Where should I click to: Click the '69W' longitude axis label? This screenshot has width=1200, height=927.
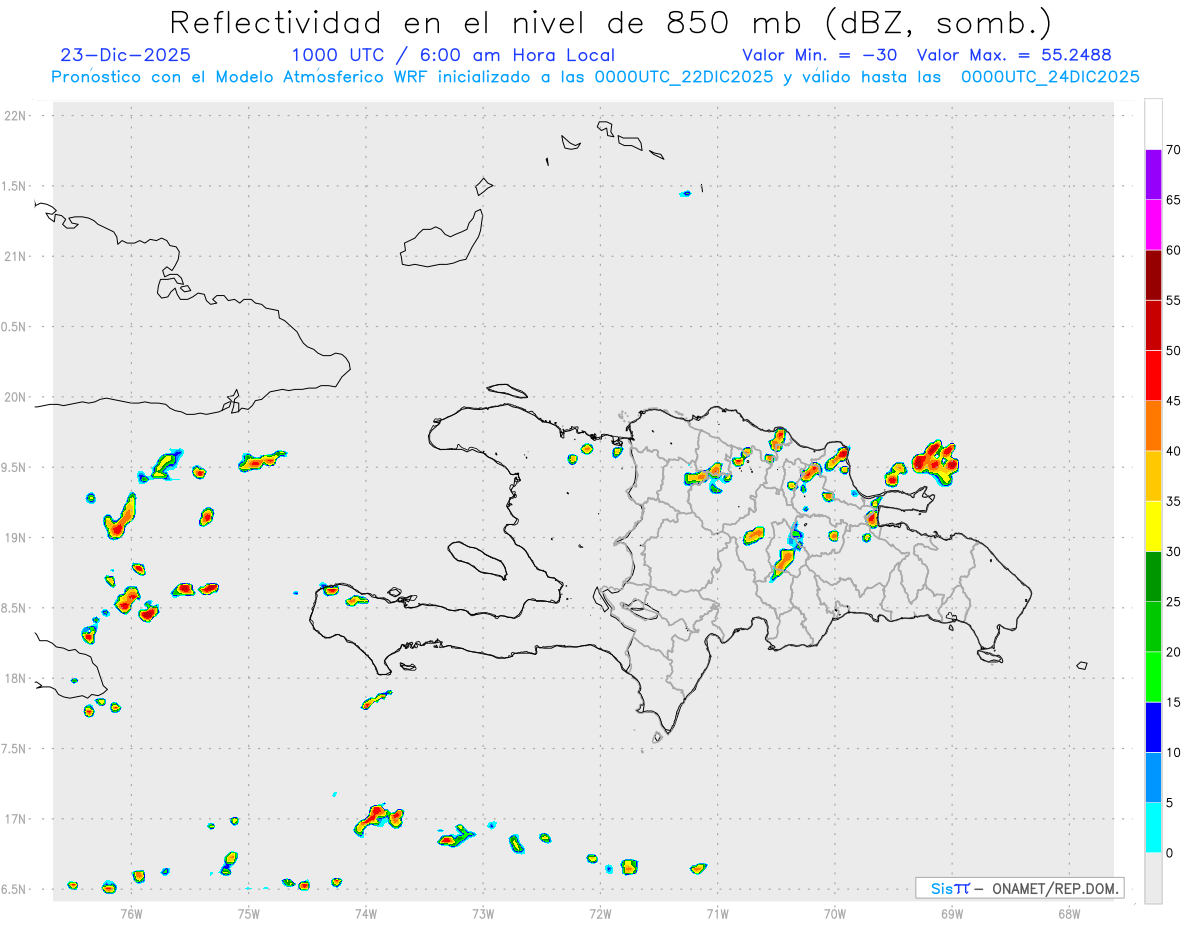point(952,912)
